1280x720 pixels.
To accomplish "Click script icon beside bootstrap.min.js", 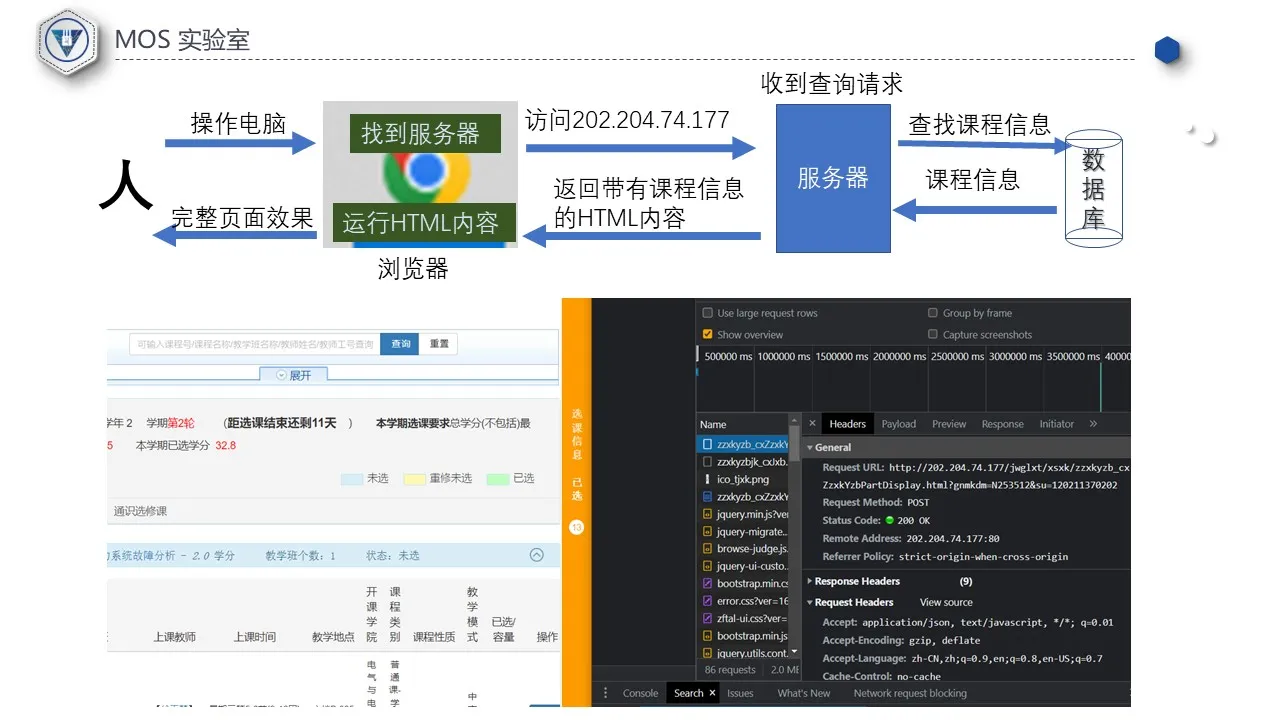I will click(x=706, y=635).
